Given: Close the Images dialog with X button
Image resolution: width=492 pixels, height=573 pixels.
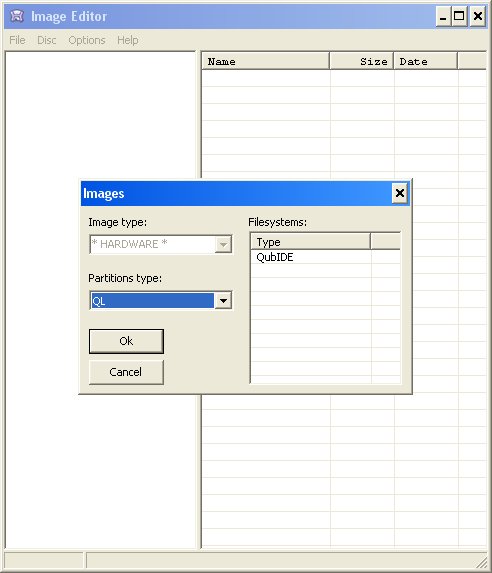Looking at the screenshot, I should point(400,193).
